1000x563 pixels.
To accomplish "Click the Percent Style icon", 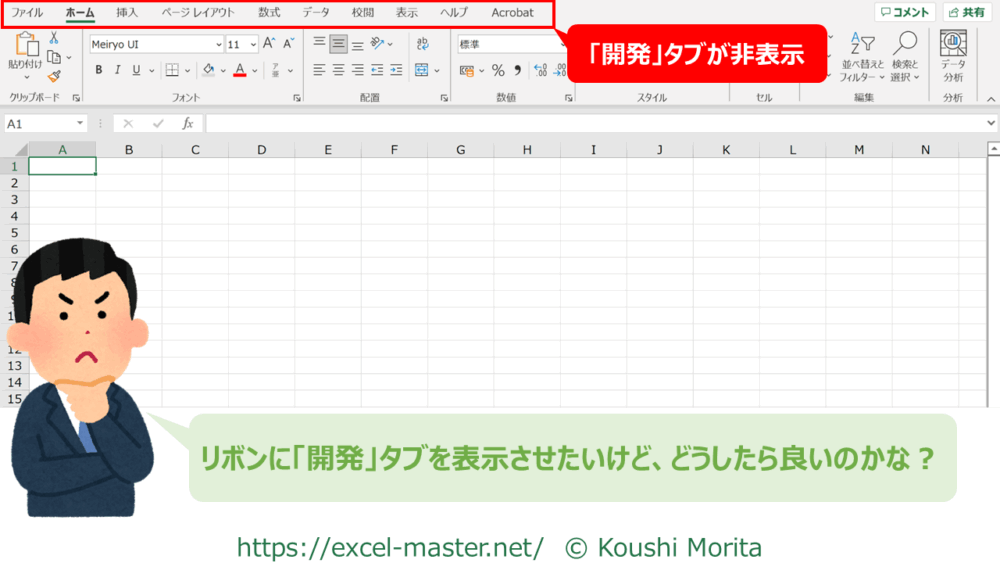I will pos(498,70).
